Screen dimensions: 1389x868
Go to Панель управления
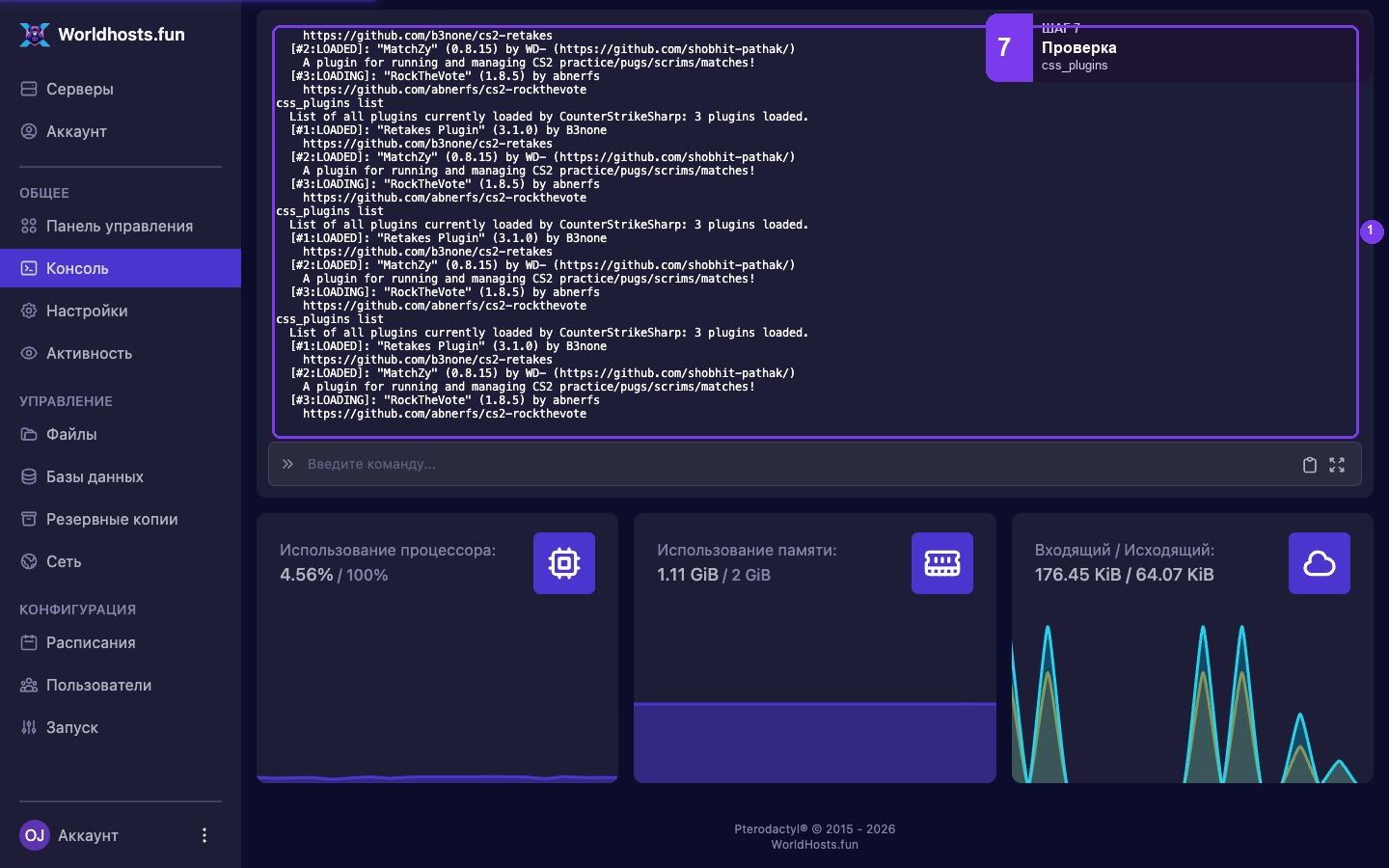(x=121, y=226)
